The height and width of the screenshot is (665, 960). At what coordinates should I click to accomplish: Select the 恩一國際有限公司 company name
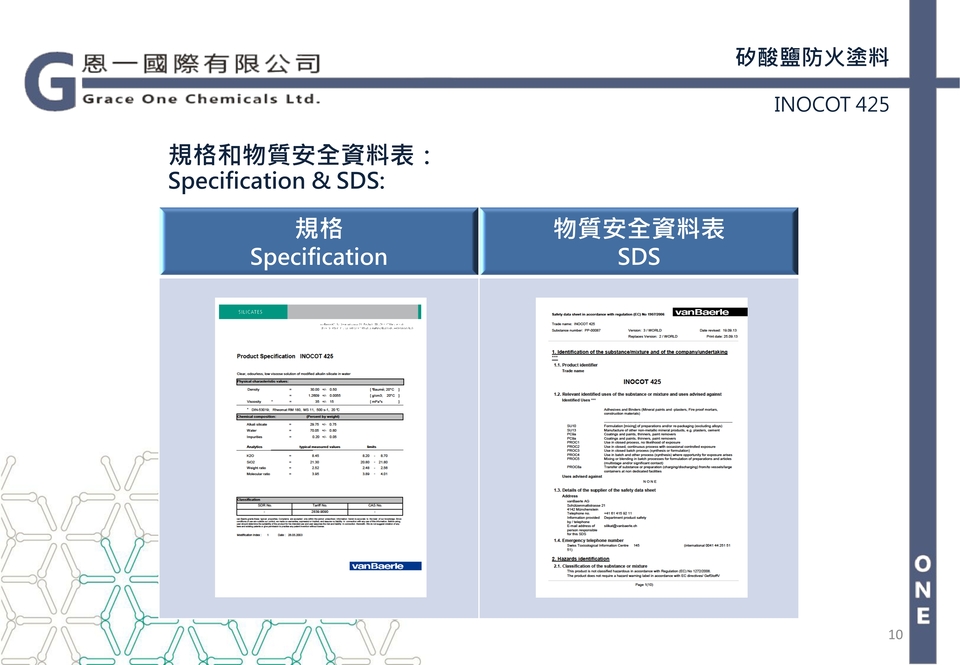point(202,65)
